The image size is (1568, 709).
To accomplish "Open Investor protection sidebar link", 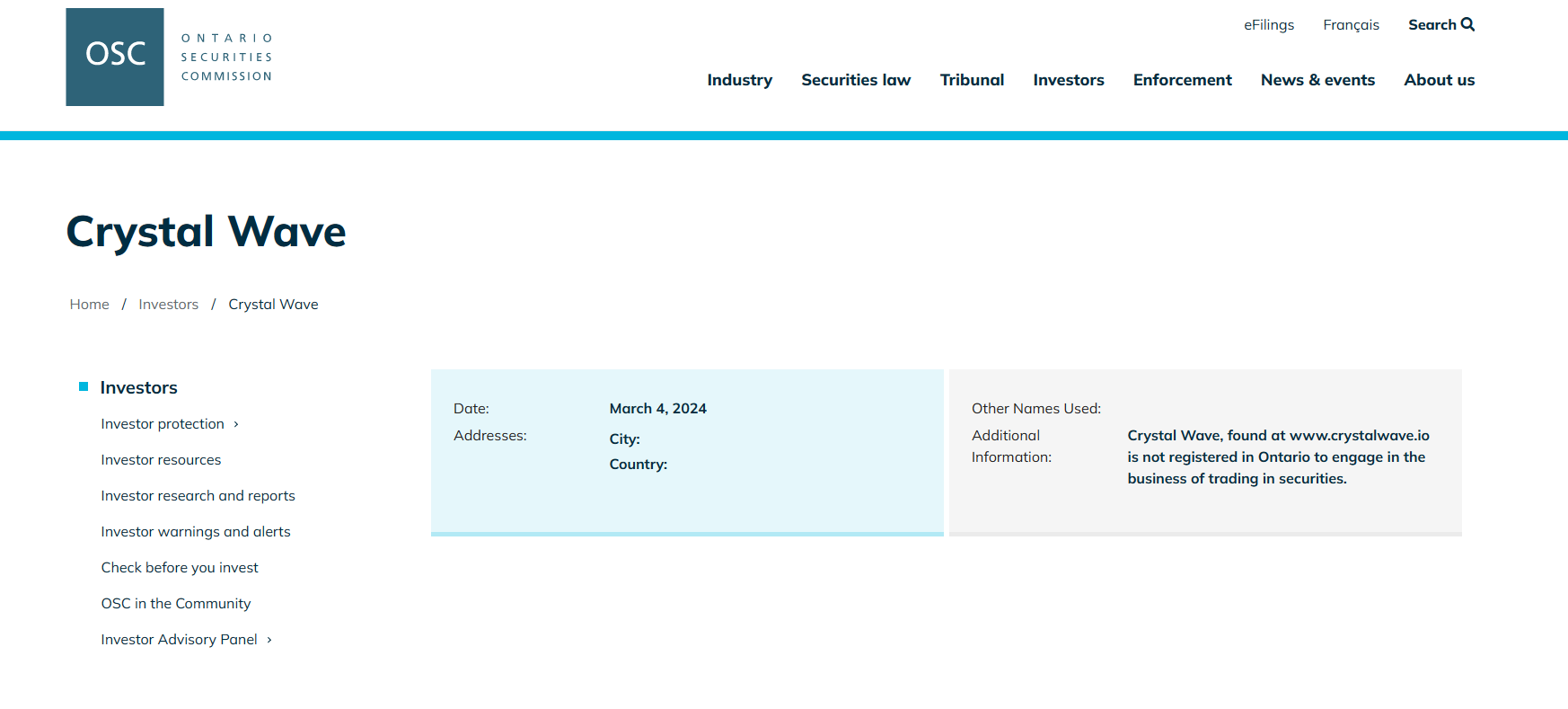I will [x=163, y=424].
